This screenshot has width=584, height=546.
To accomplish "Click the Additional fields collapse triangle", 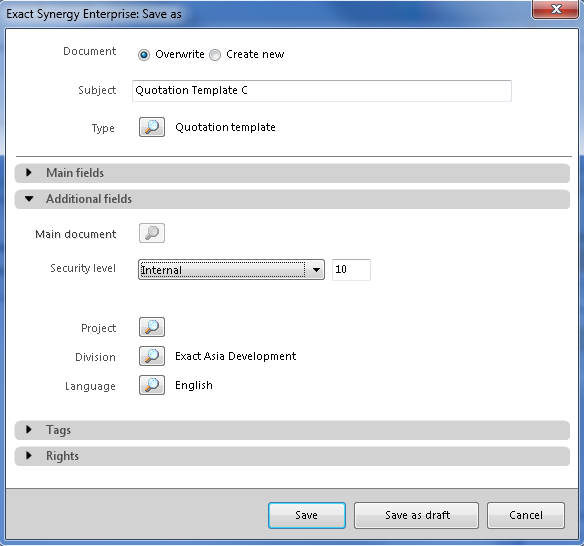I will pos(29,199).
